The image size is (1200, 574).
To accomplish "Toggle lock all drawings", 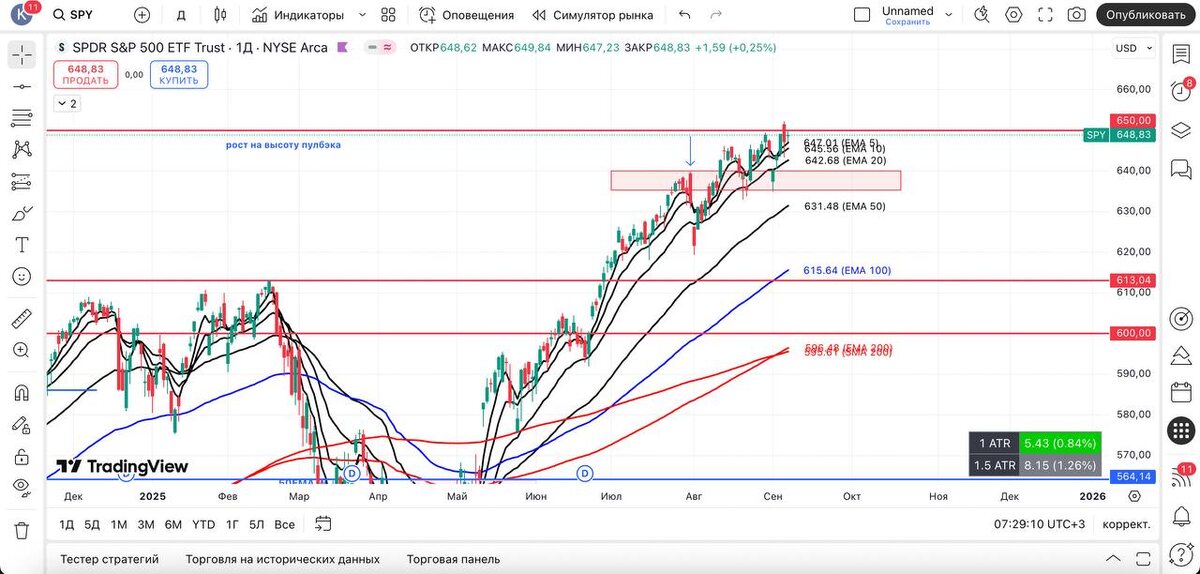I will point(22,456).
